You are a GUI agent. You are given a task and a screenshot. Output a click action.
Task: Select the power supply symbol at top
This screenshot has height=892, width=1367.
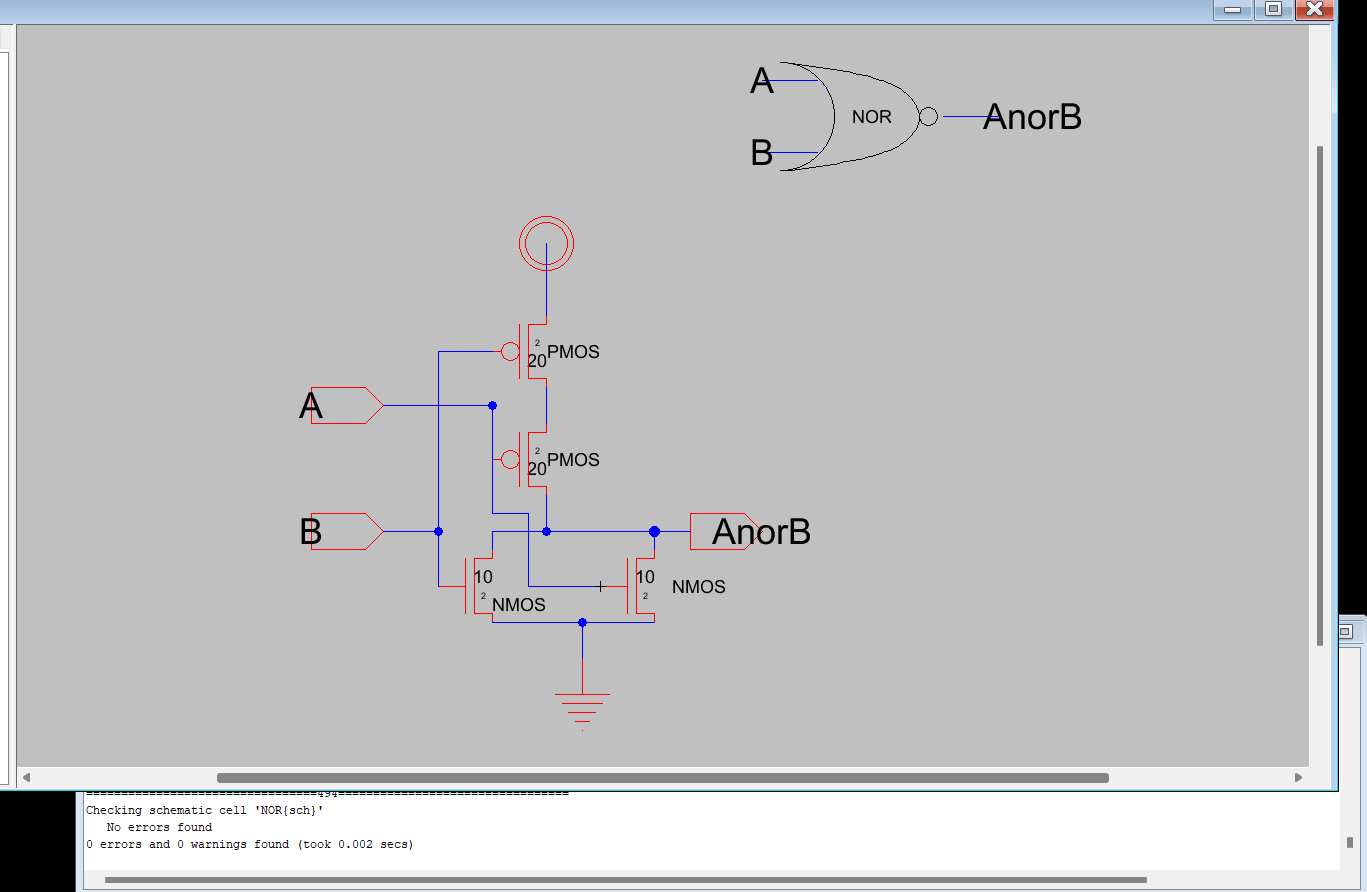(546, 243)
